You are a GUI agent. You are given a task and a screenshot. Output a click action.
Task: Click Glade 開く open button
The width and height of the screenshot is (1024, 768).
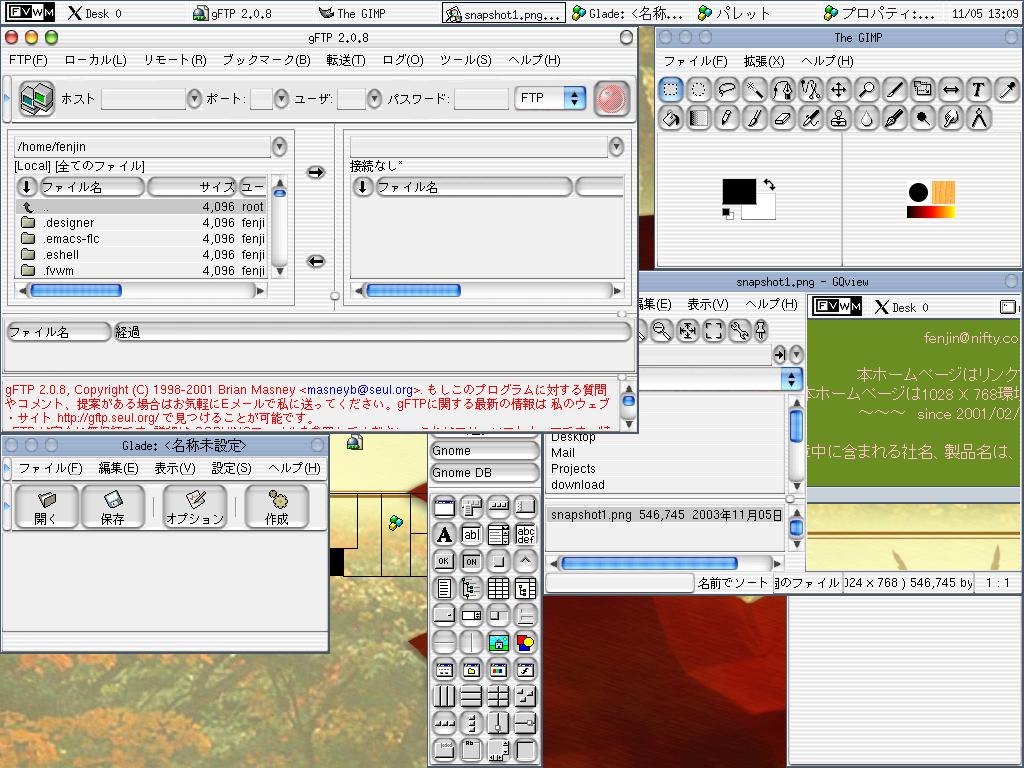[x=46, y=507]
